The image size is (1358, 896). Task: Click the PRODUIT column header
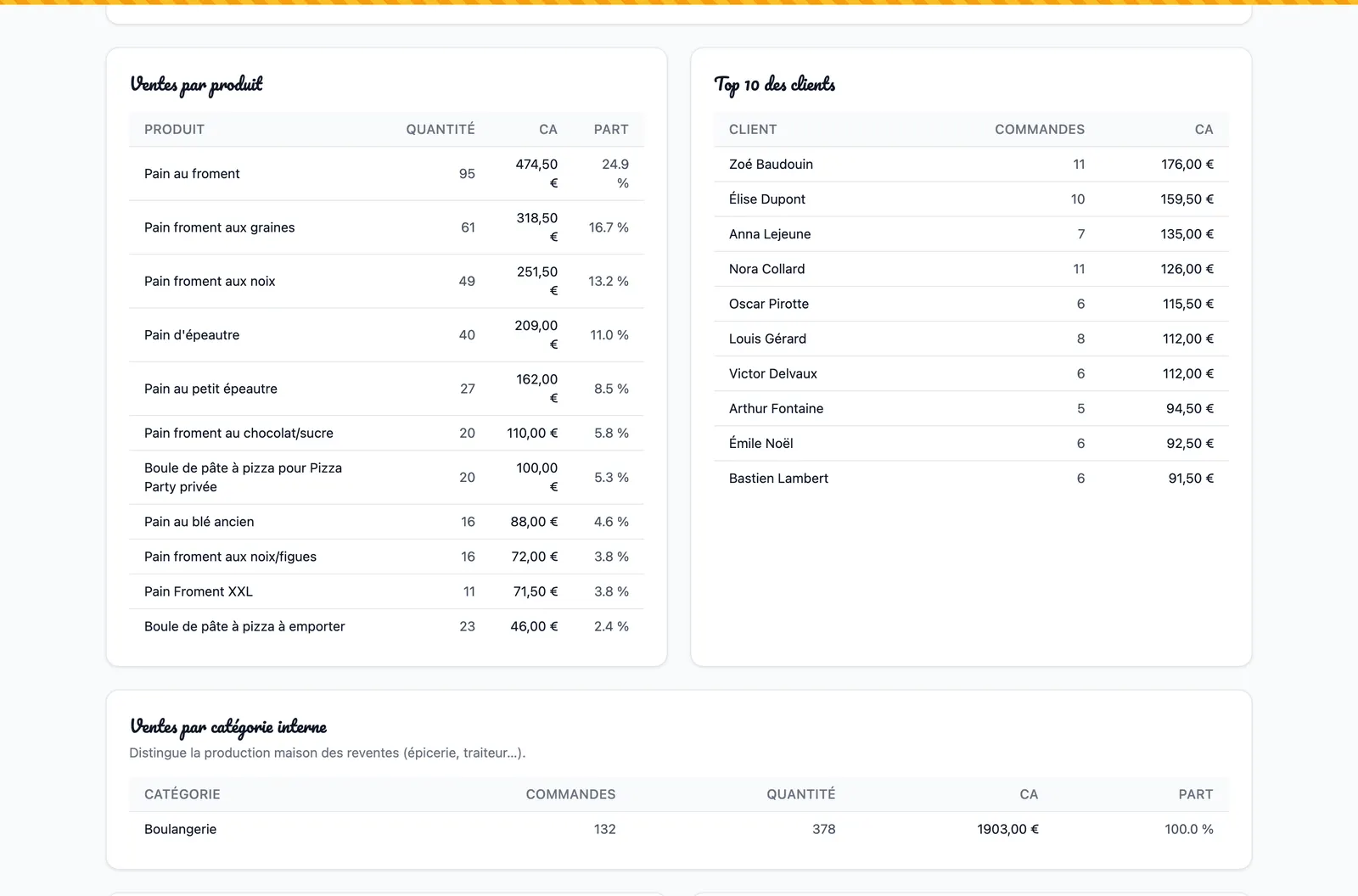pyautogui.click(x=174, y=129)
